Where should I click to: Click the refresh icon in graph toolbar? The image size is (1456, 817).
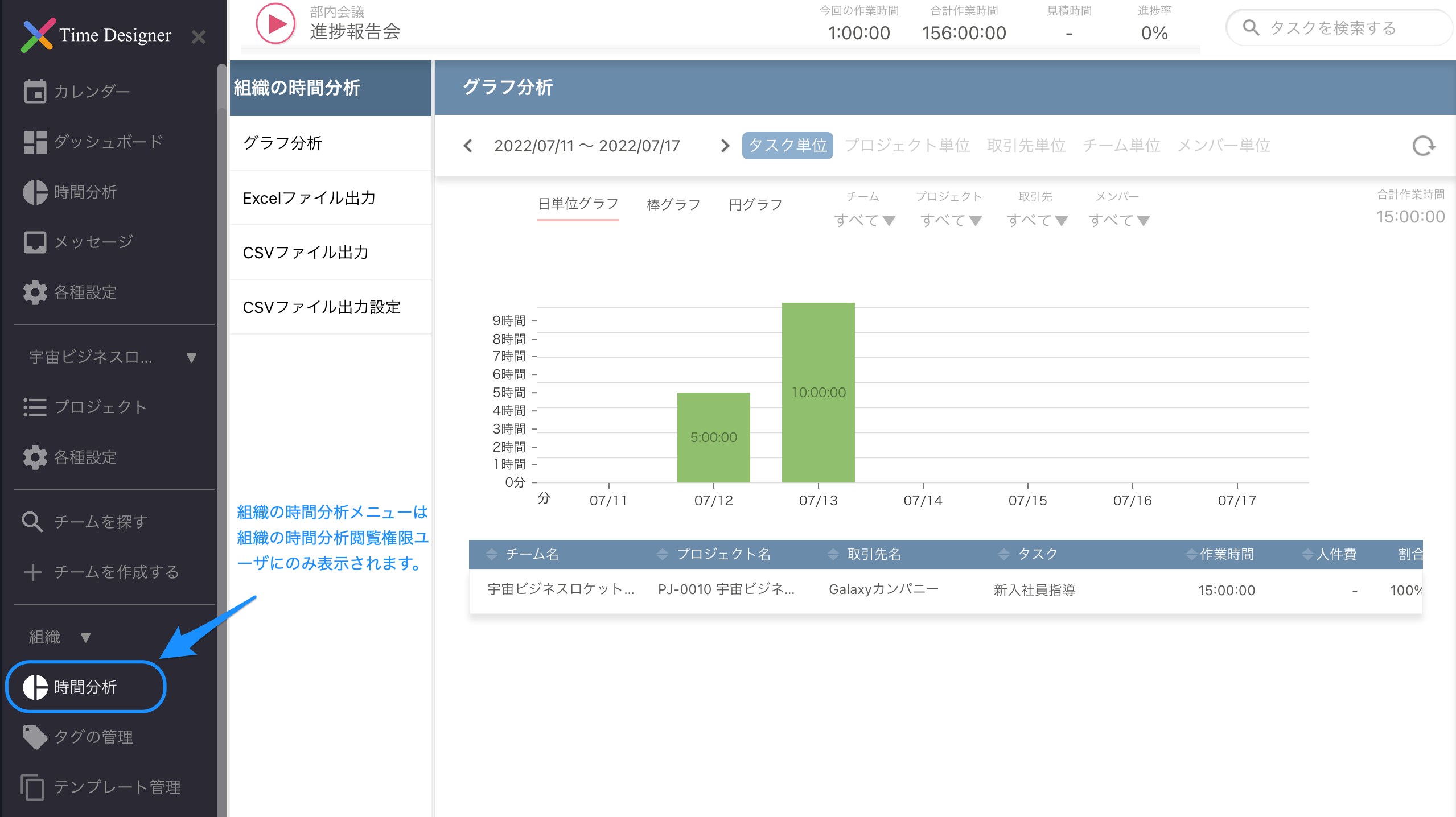click(1423, 146)
